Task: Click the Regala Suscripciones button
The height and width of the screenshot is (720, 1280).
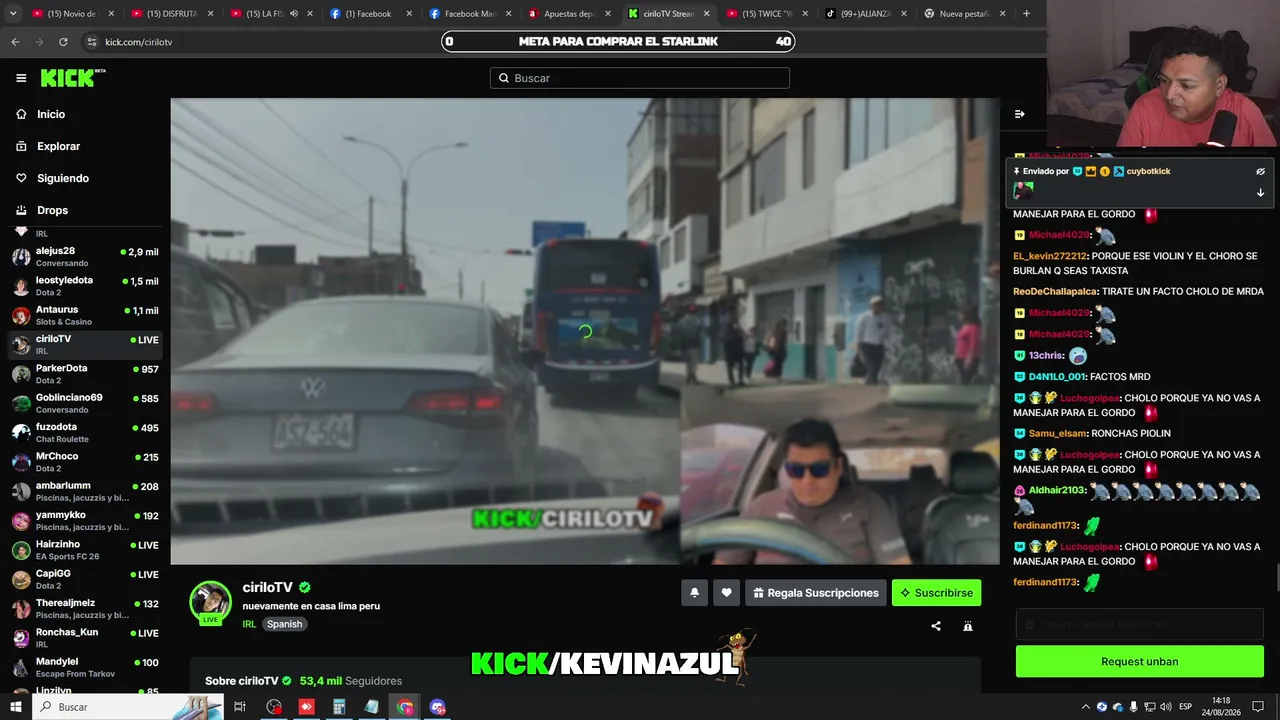Action: 815,593
